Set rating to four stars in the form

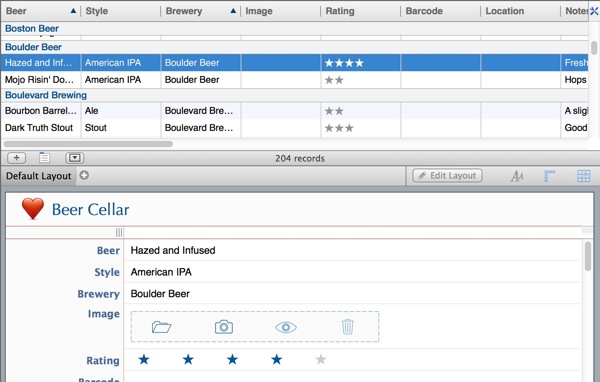(x=277, y=359)
